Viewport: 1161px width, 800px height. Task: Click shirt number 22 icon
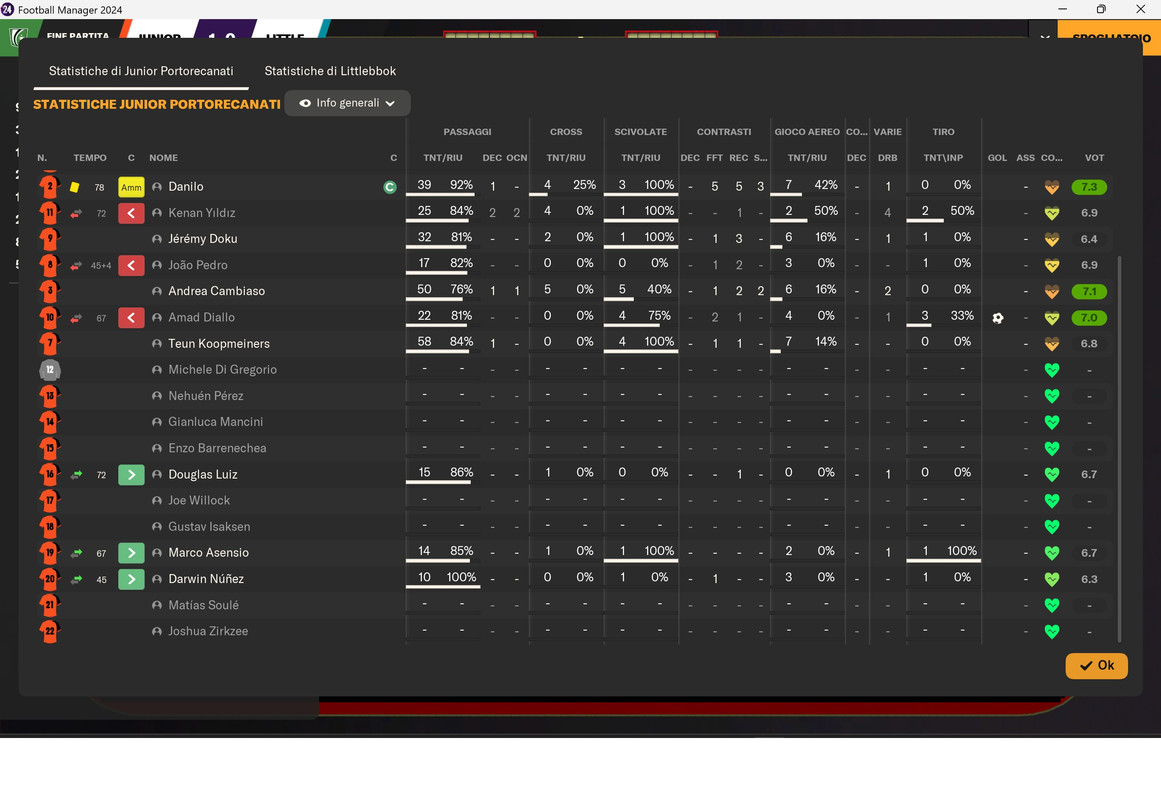(50, 632)
